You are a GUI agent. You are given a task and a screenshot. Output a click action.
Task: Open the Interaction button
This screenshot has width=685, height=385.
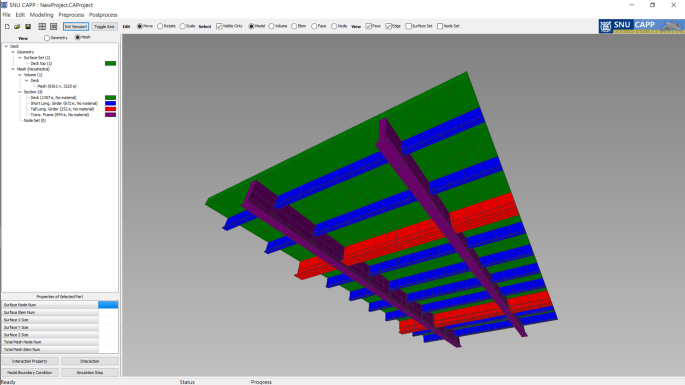click(90, 361)
